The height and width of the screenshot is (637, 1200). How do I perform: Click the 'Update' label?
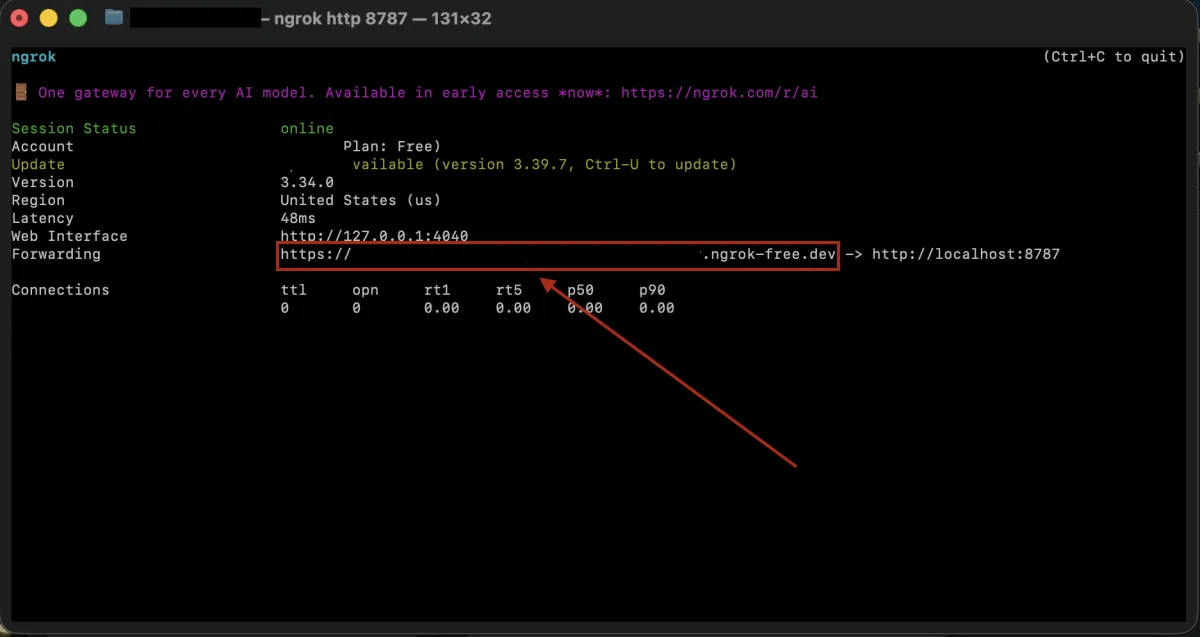point(38,164)
